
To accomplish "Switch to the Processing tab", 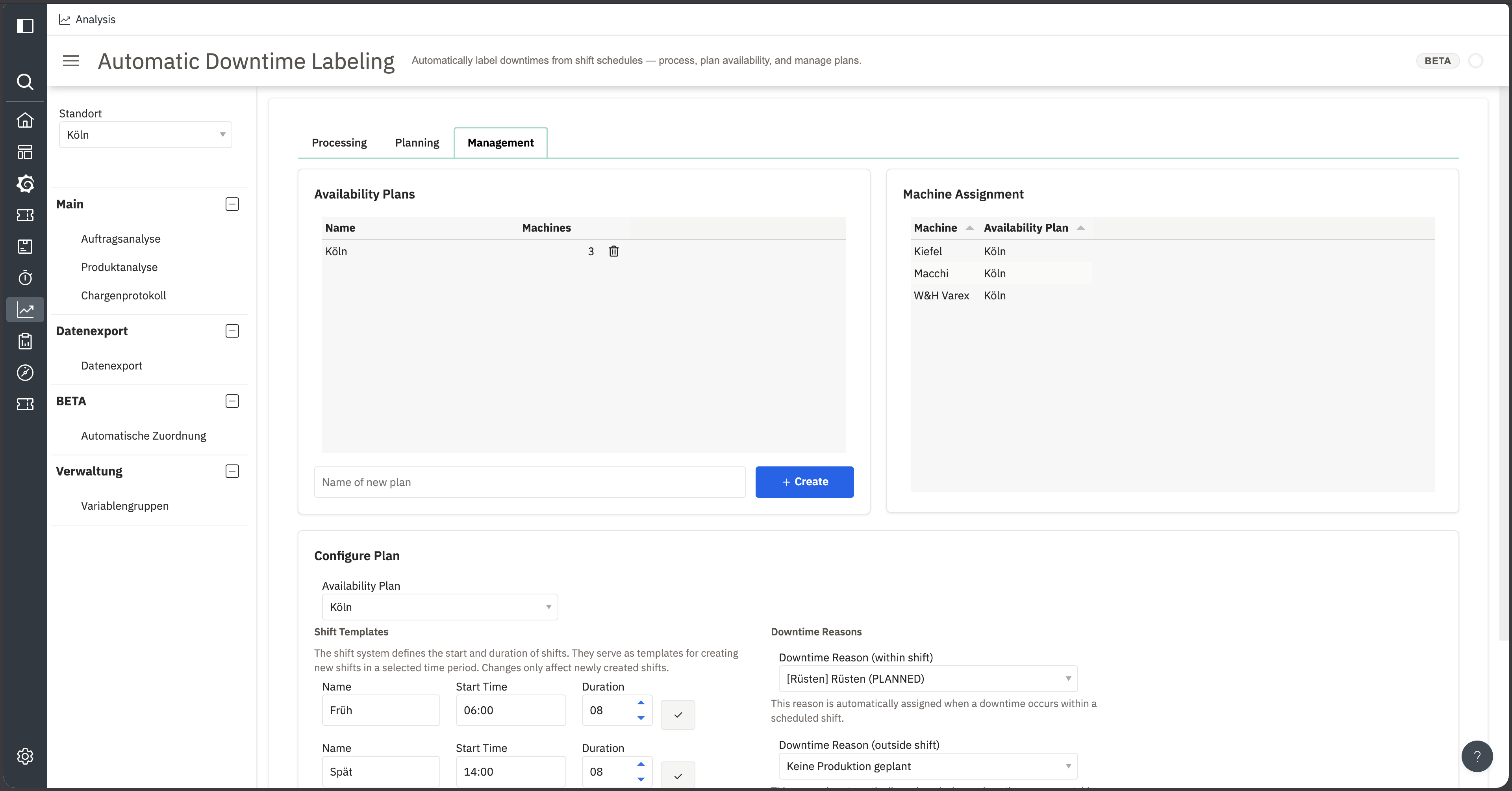I will pos(339,143).
